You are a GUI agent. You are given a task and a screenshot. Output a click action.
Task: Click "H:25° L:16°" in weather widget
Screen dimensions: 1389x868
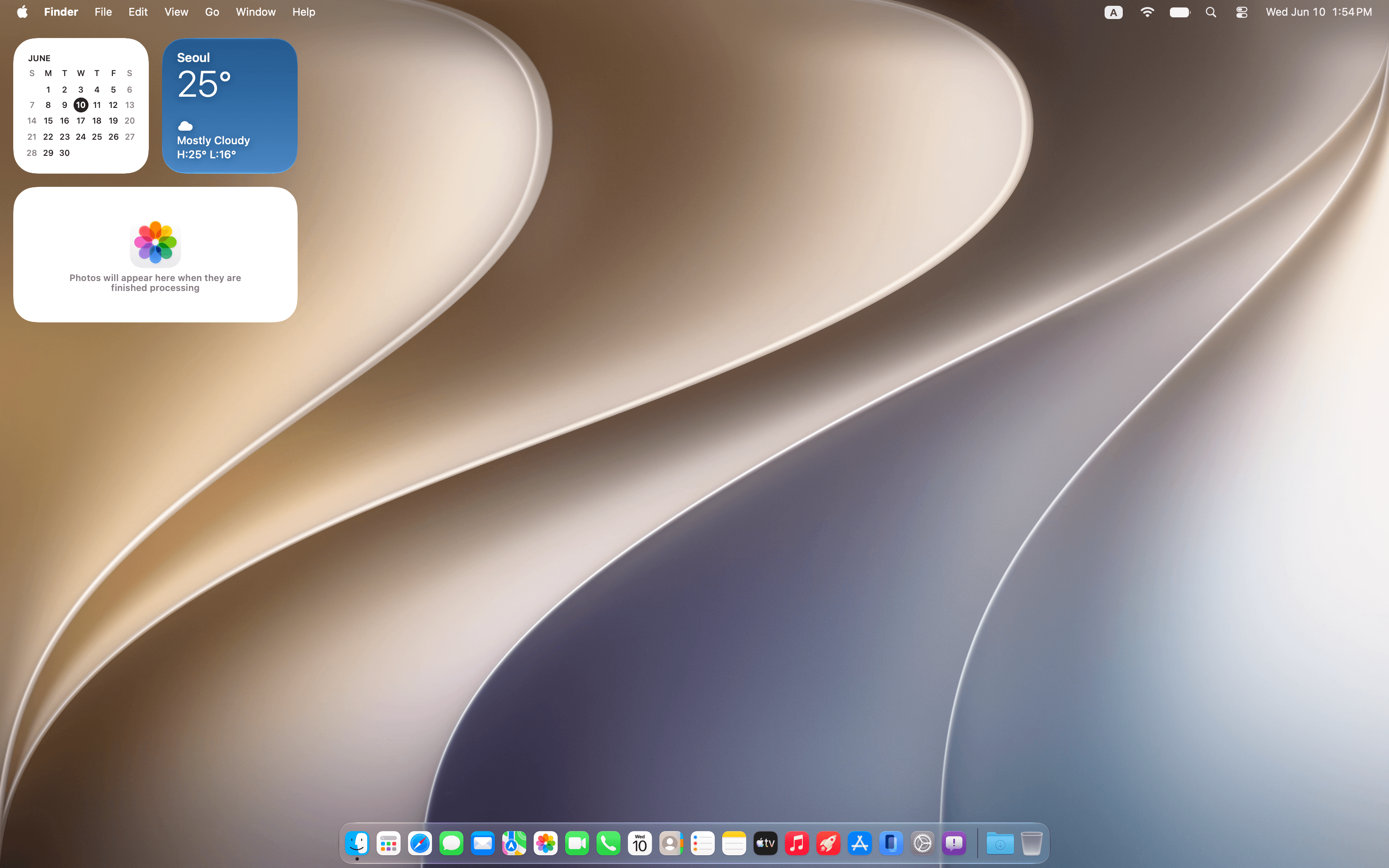click(206, 155)
